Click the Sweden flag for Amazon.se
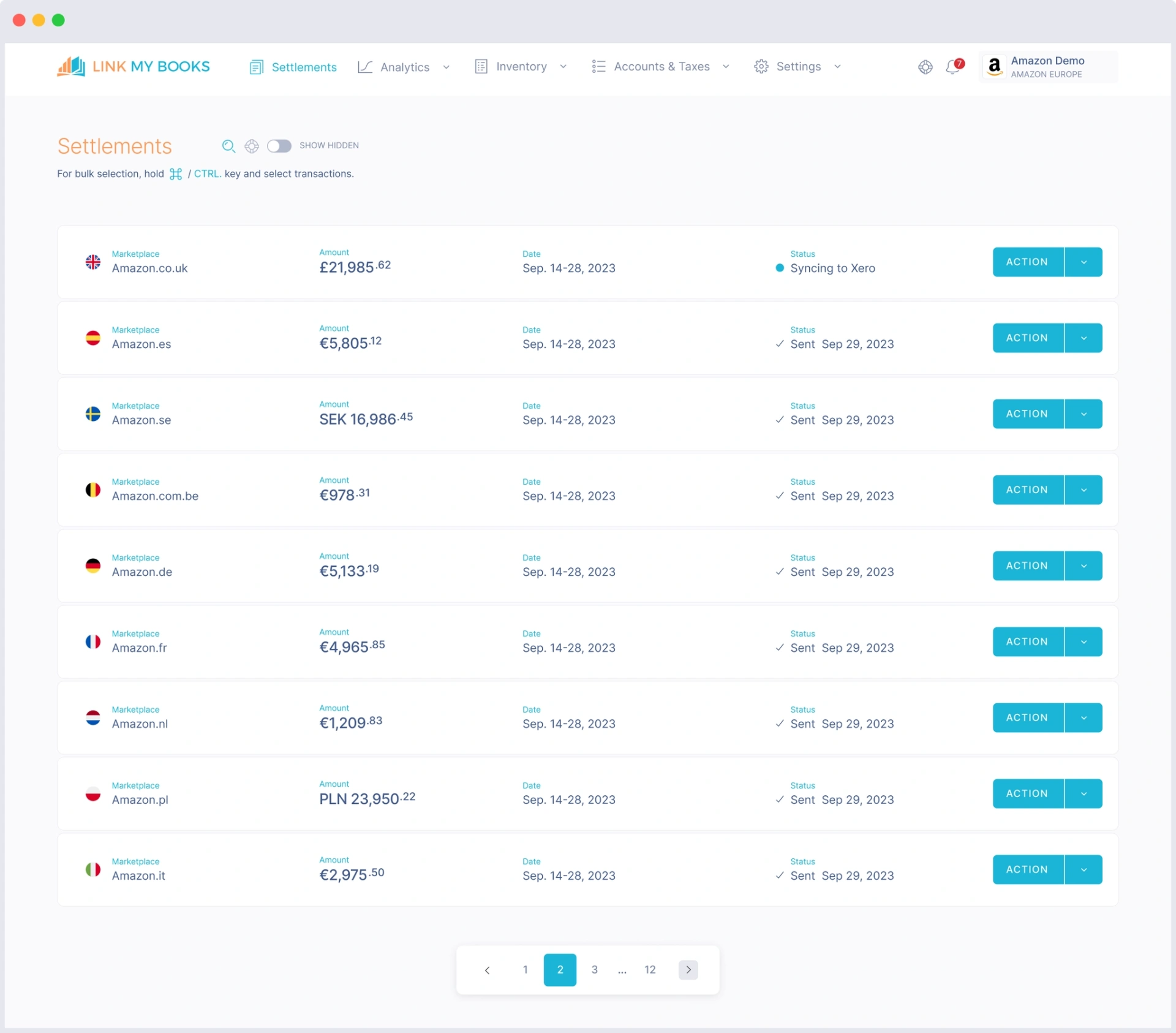 [x=93, y=414]
